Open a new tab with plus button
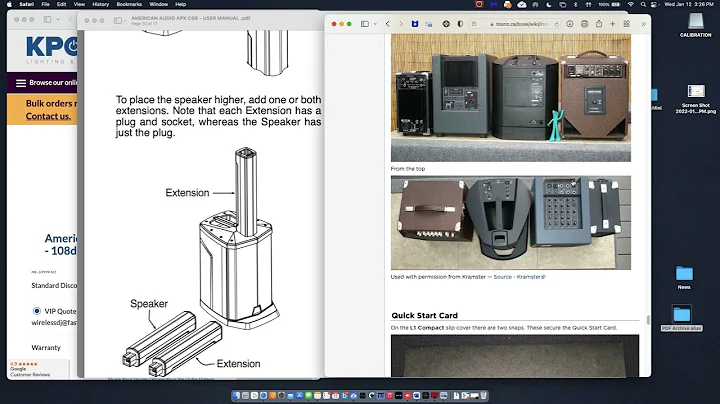Screen dimensions: 720x404 point(613,24)
